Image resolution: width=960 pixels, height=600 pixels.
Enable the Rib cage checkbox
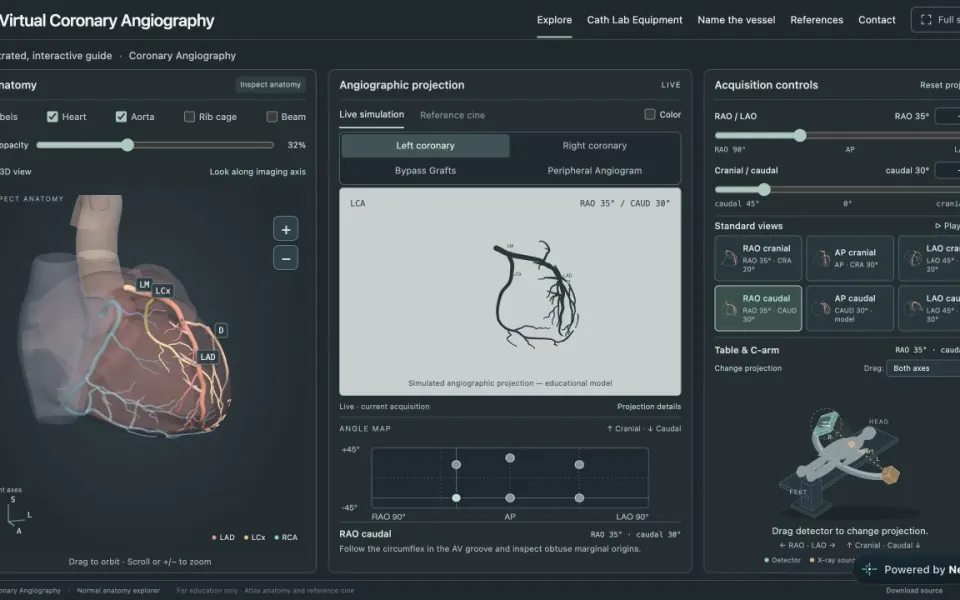point(190,116)
